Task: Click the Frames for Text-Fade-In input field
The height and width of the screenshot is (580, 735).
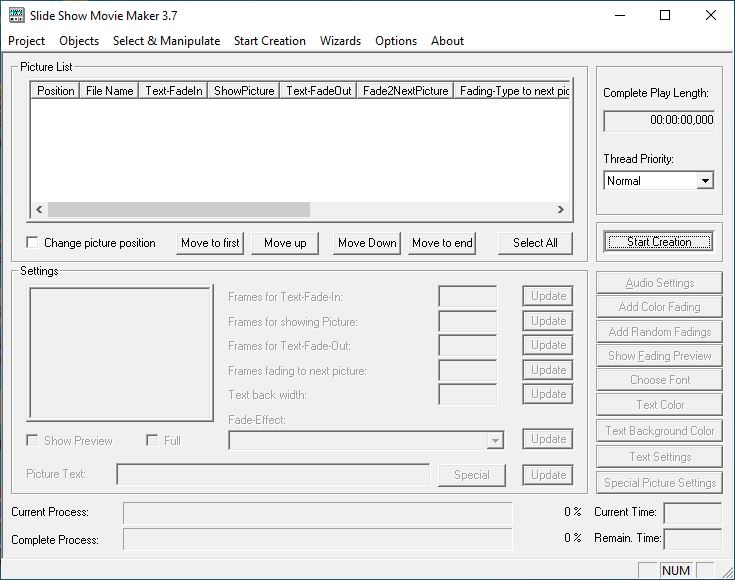Action: (467, 296)
